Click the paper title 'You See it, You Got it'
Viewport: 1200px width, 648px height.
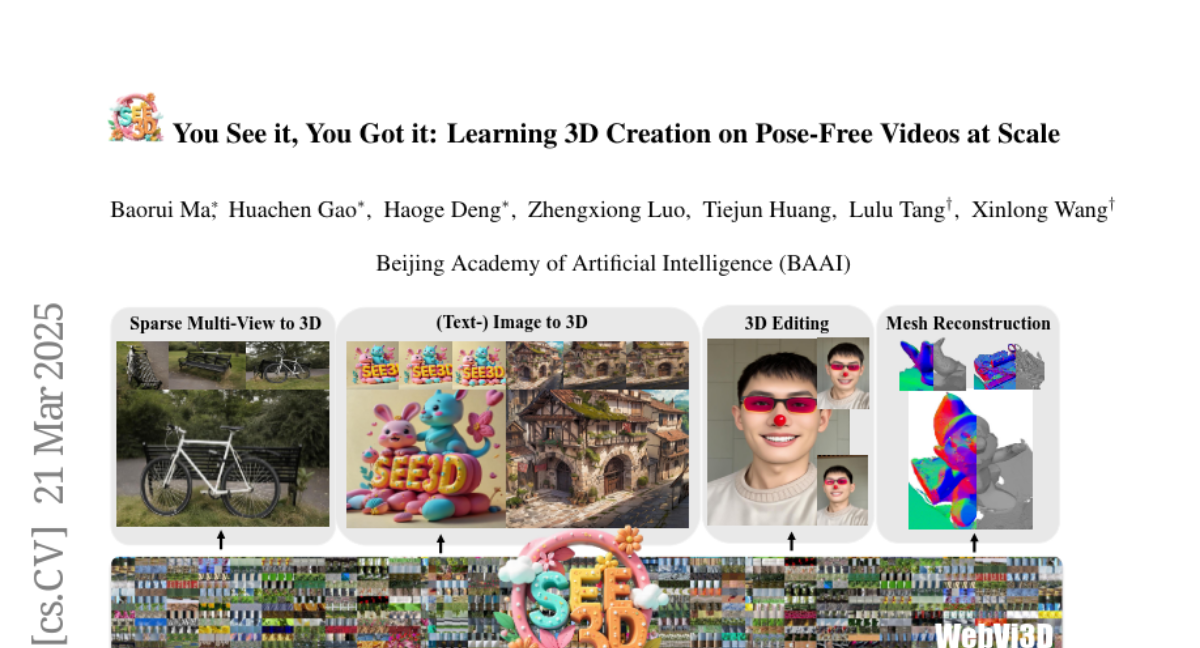[616, 133]
